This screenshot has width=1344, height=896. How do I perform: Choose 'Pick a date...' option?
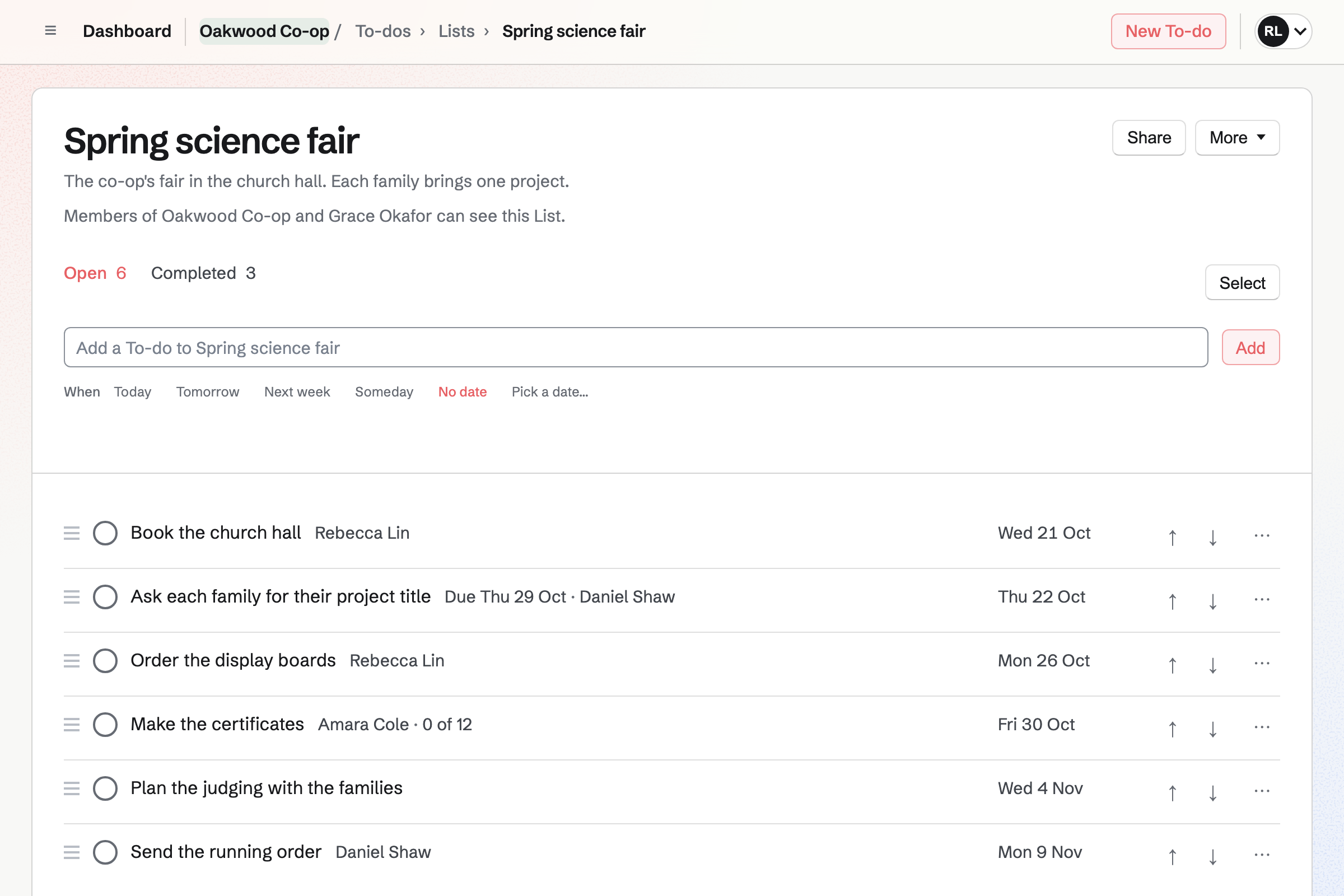click(550, 392)
